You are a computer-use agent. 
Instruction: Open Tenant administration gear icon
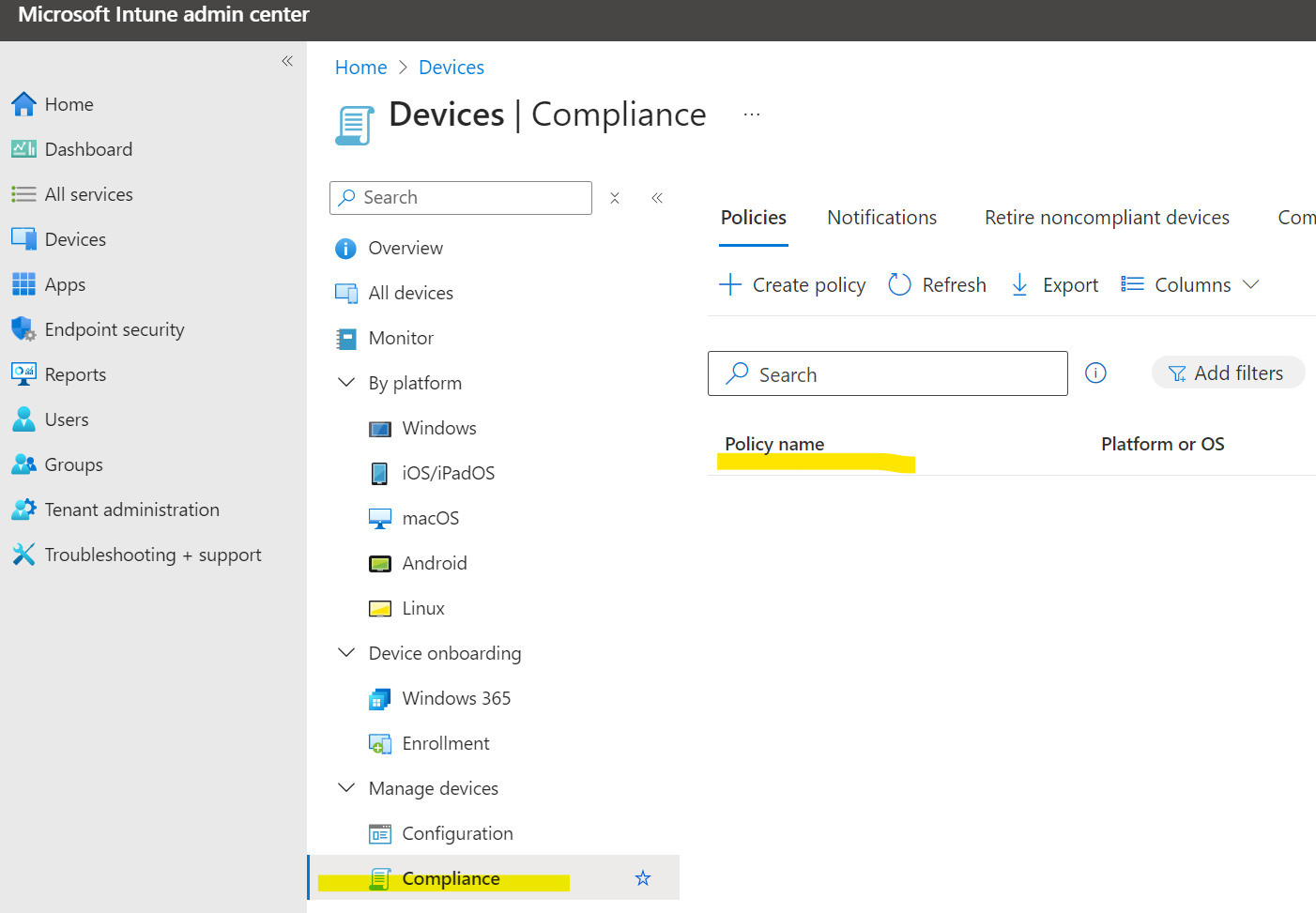click(23, 510)
